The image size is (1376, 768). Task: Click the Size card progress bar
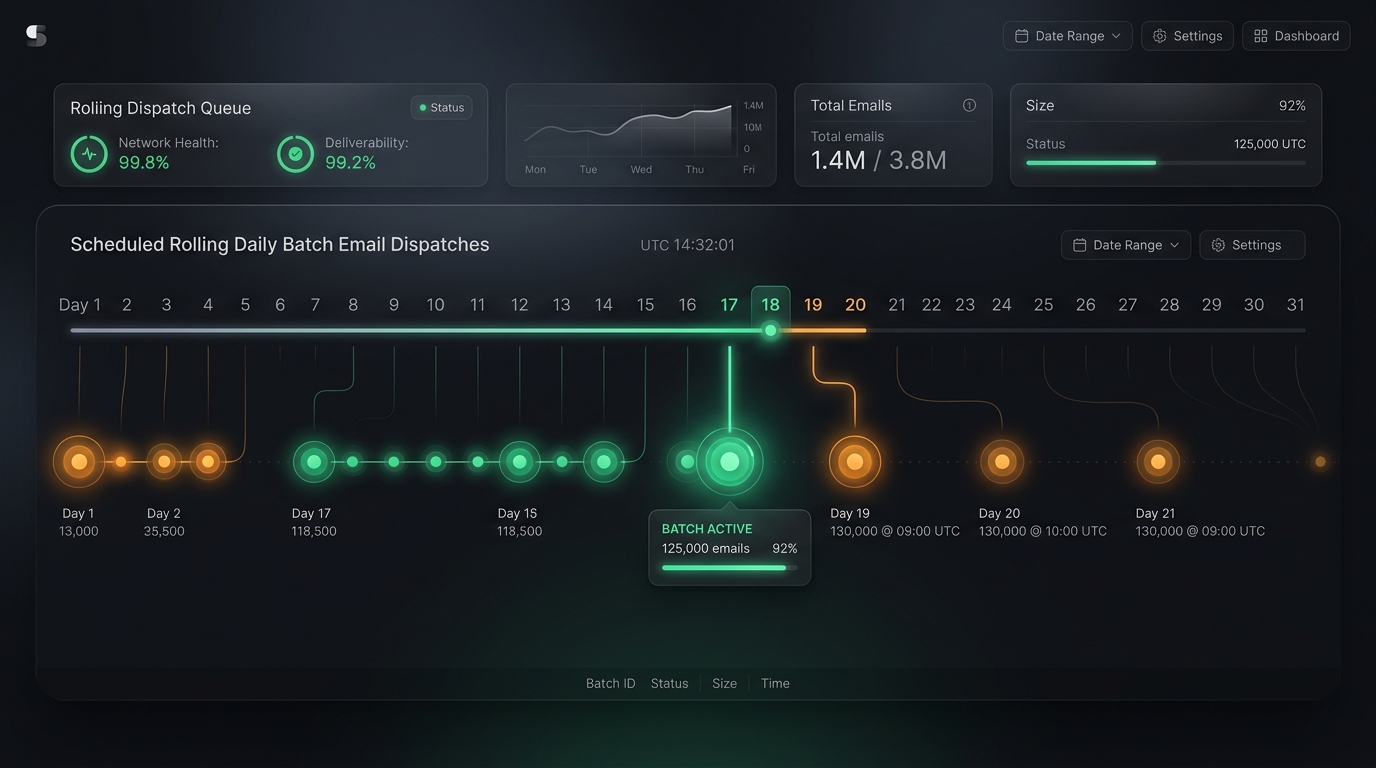pos(1166,163)
